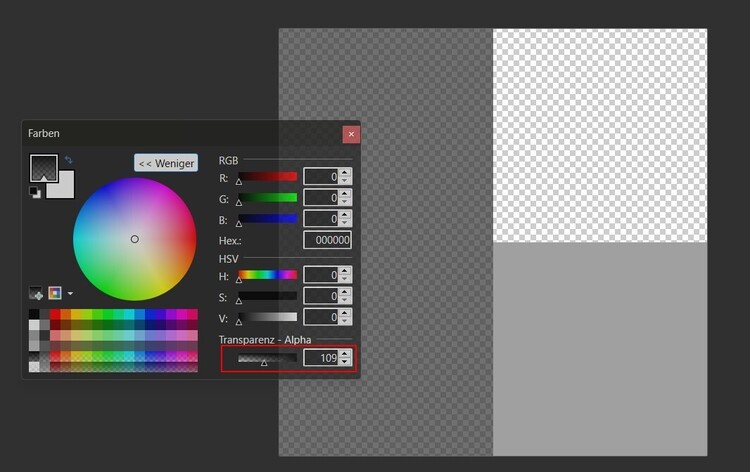Click the solid gray canvas quadrant
The width and height of the screenshot is (750, 472).
600,349
